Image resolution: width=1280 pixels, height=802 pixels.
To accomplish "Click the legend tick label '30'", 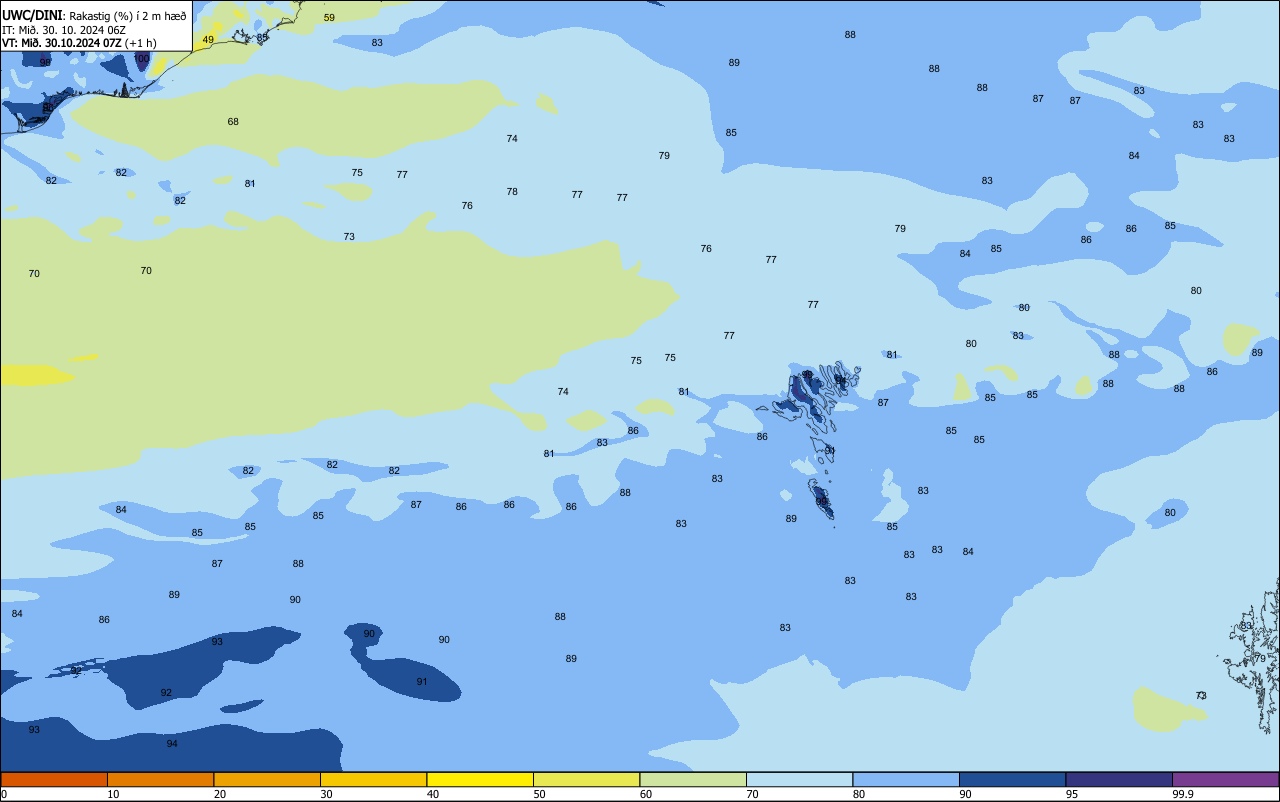I will 326,794.
